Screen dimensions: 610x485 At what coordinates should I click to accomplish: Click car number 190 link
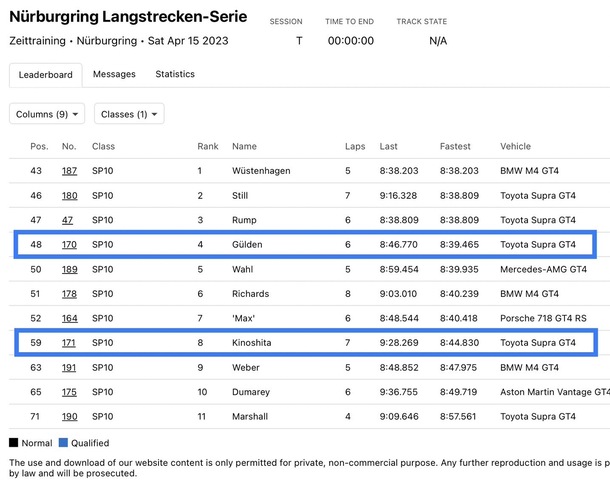[69, 417]
